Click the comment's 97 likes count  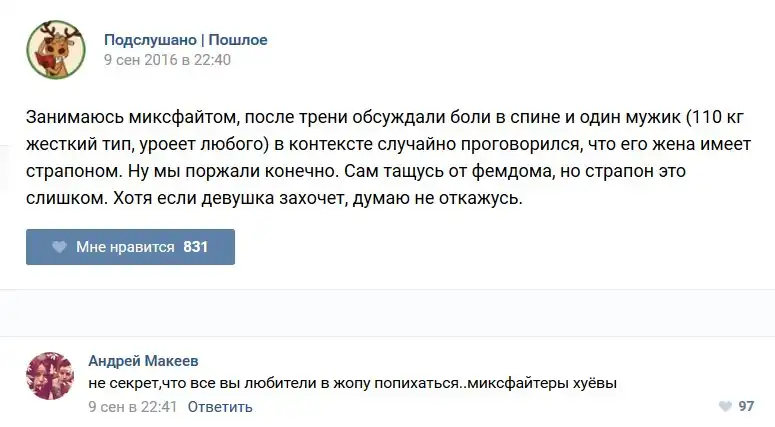click(x=746, y=407)
